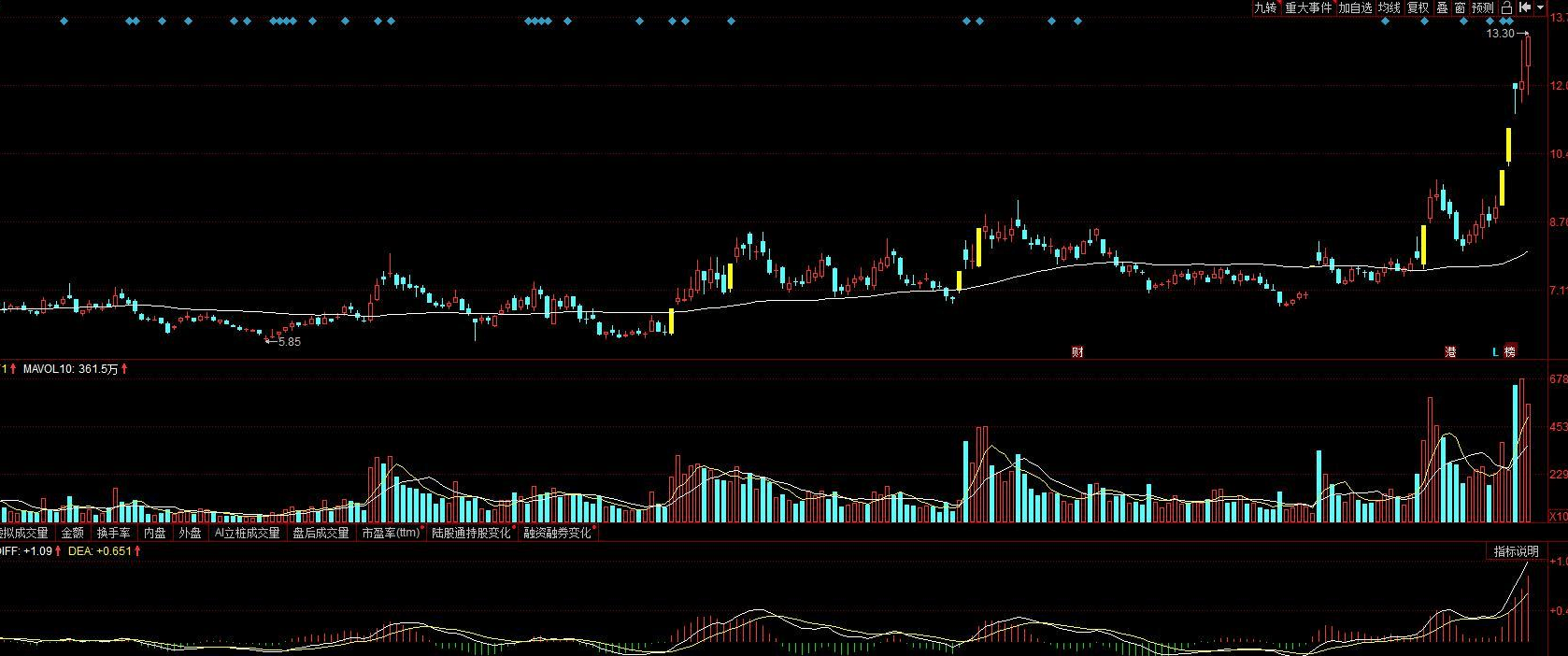Click the 财 financial report marker
The height and width of the screenshot is (656, 1568).
[1077, 352]
